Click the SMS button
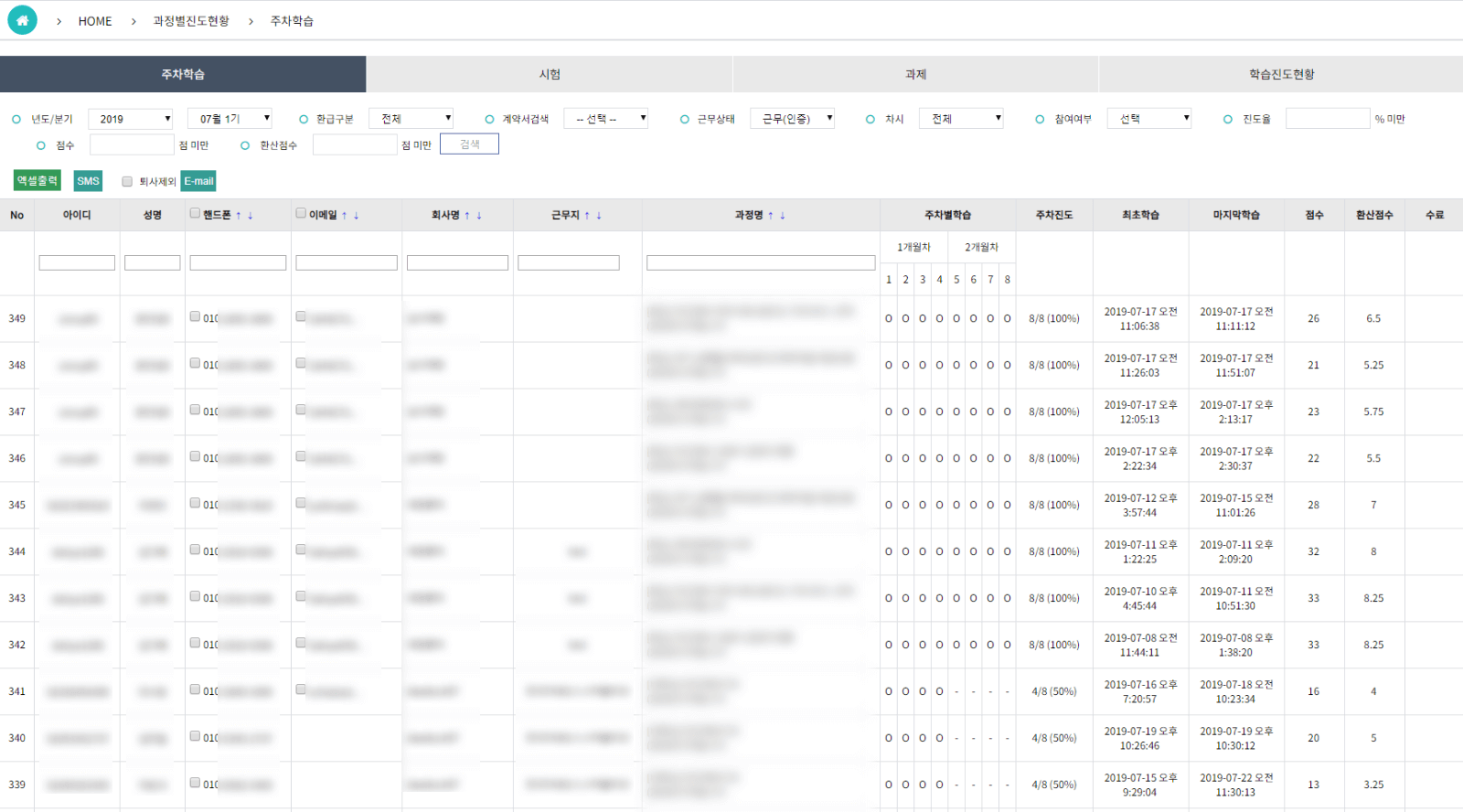This screenshot has width=1463, height=812. [88, 181]
